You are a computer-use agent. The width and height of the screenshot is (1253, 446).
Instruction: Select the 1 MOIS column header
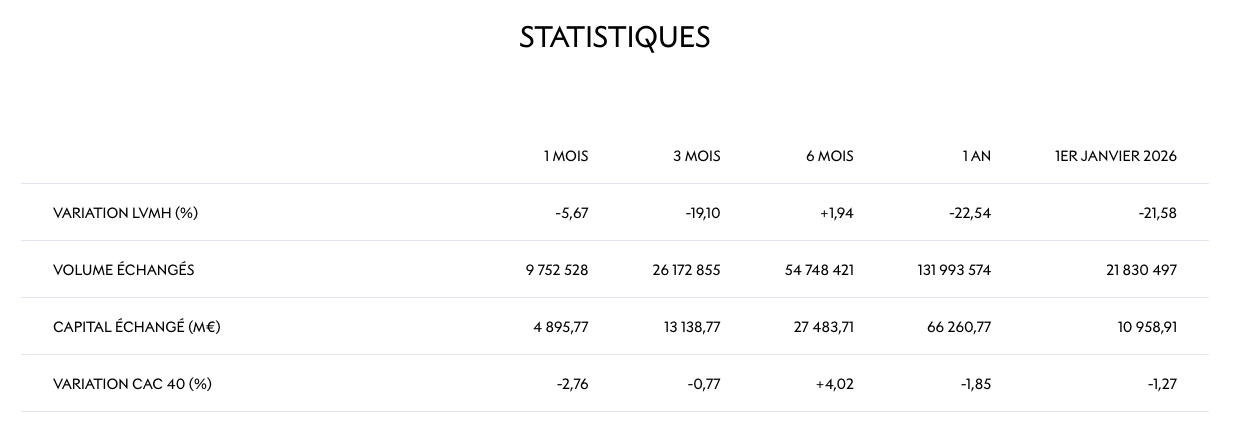565,156
